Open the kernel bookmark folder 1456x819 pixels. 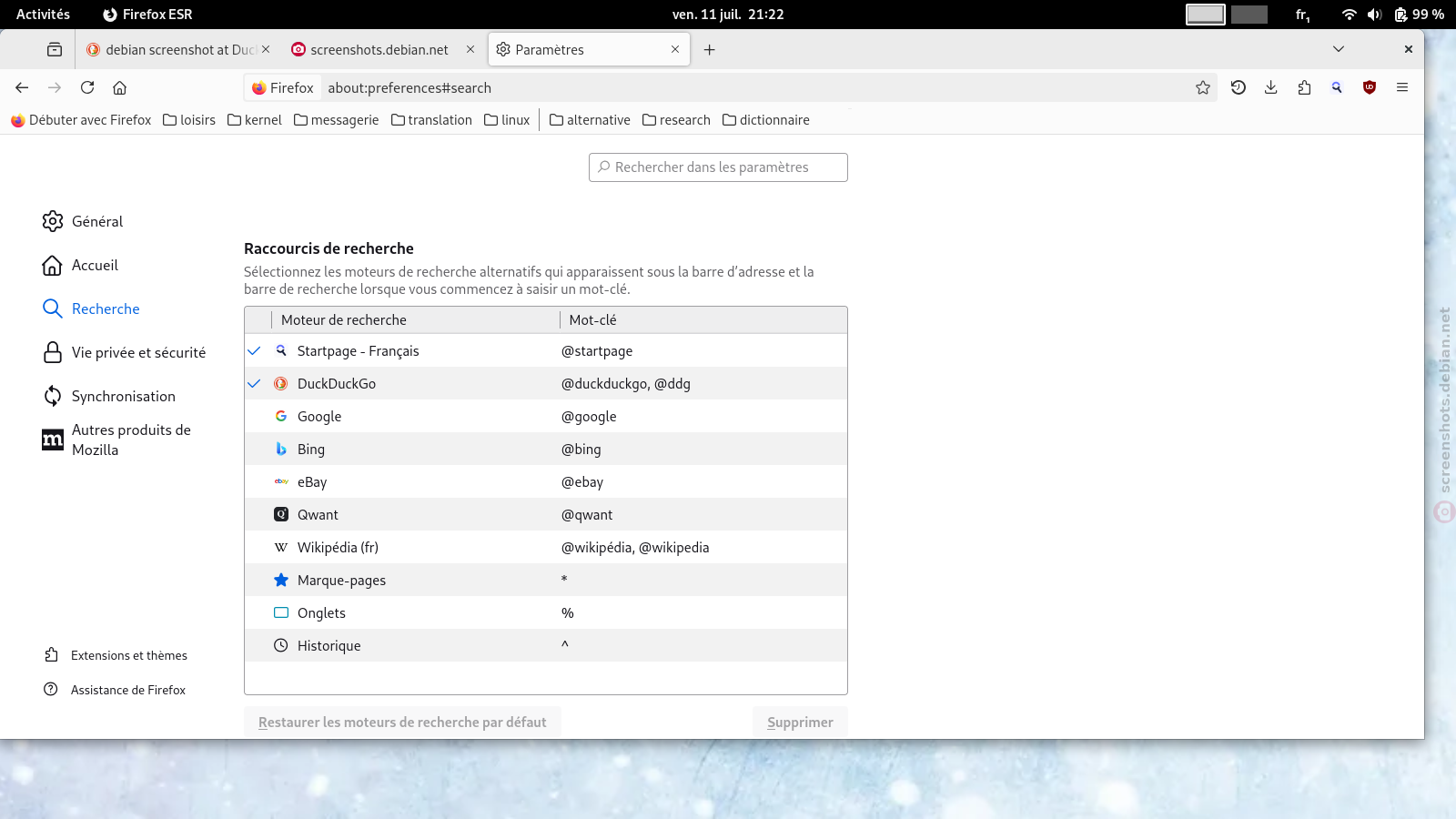point(255,120)
